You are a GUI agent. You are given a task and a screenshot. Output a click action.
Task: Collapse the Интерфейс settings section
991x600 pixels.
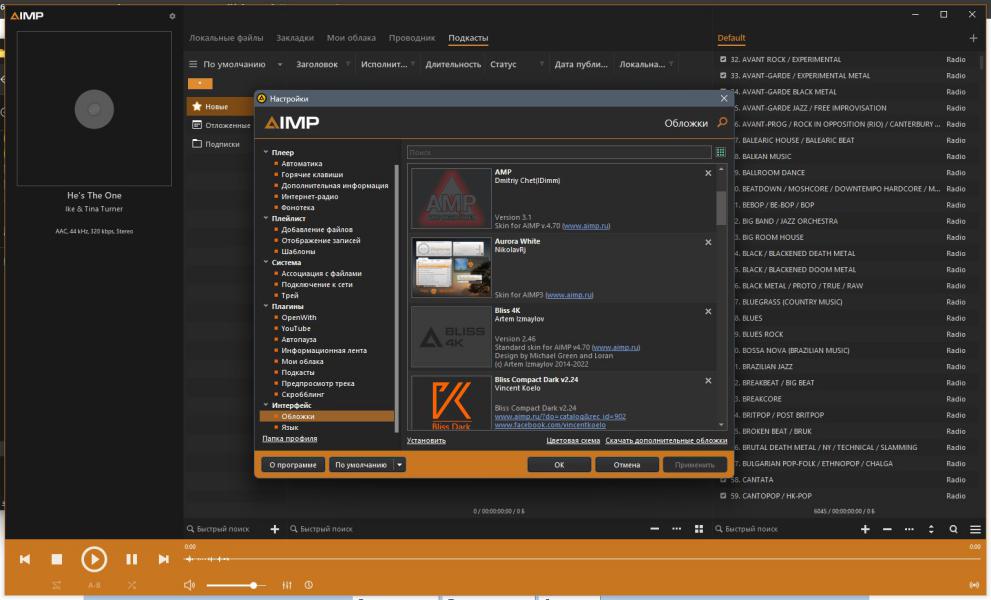(265, 405)
